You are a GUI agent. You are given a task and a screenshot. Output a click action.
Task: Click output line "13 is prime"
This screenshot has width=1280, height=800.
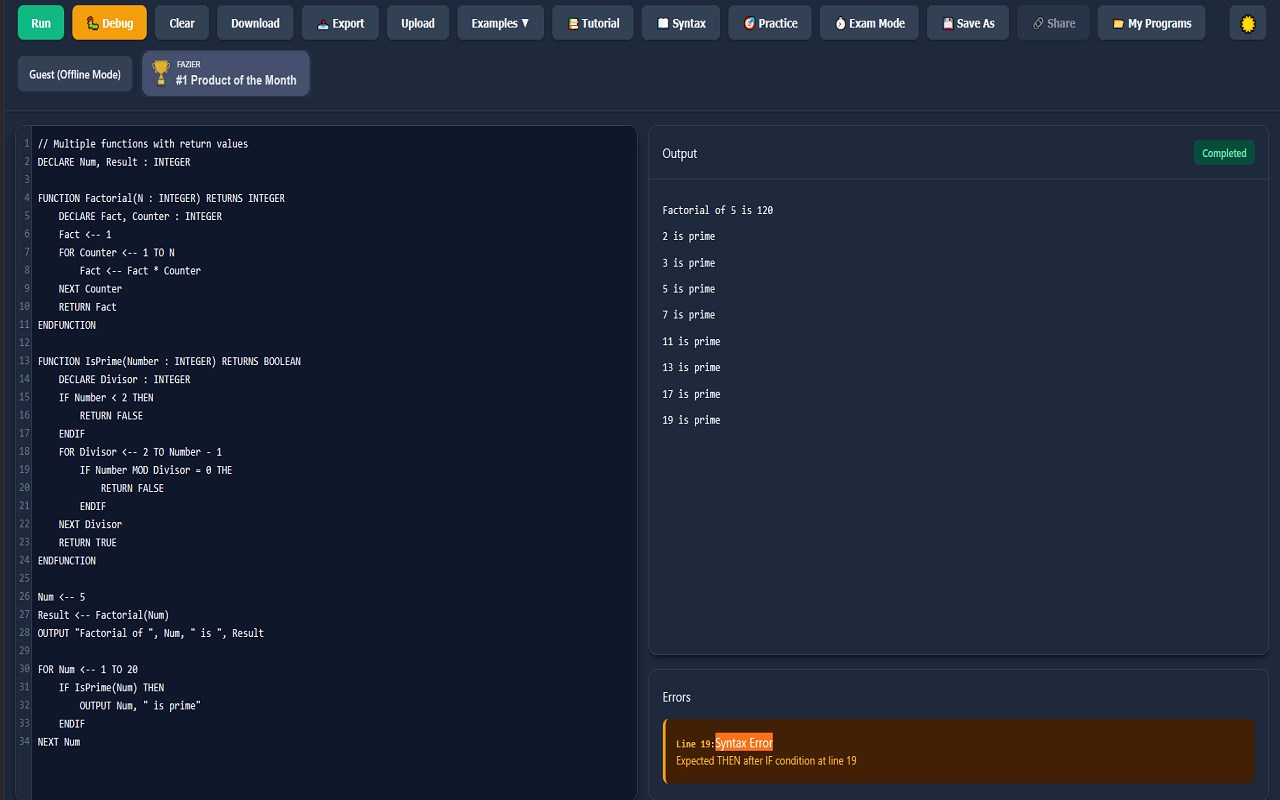pos(691,368)
